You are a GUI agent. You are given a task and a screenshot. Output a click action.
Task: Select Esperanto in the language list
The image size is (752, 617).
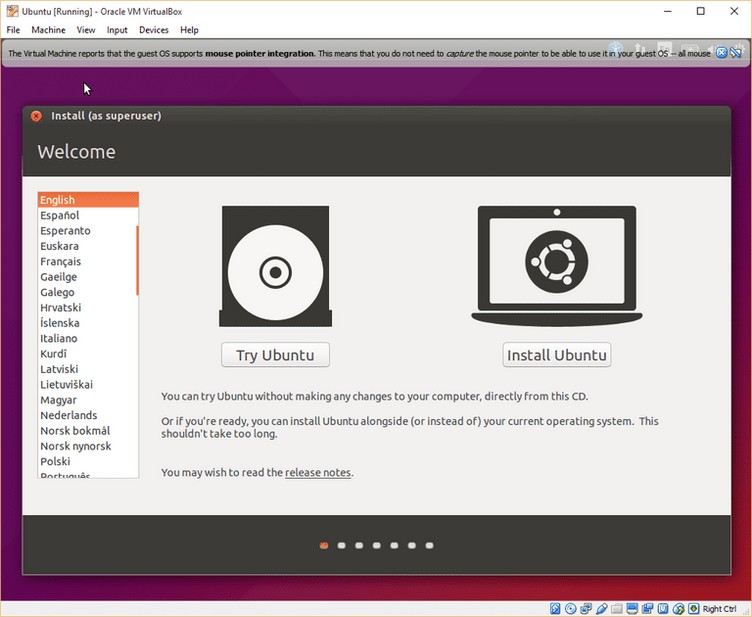click(88, 231)
